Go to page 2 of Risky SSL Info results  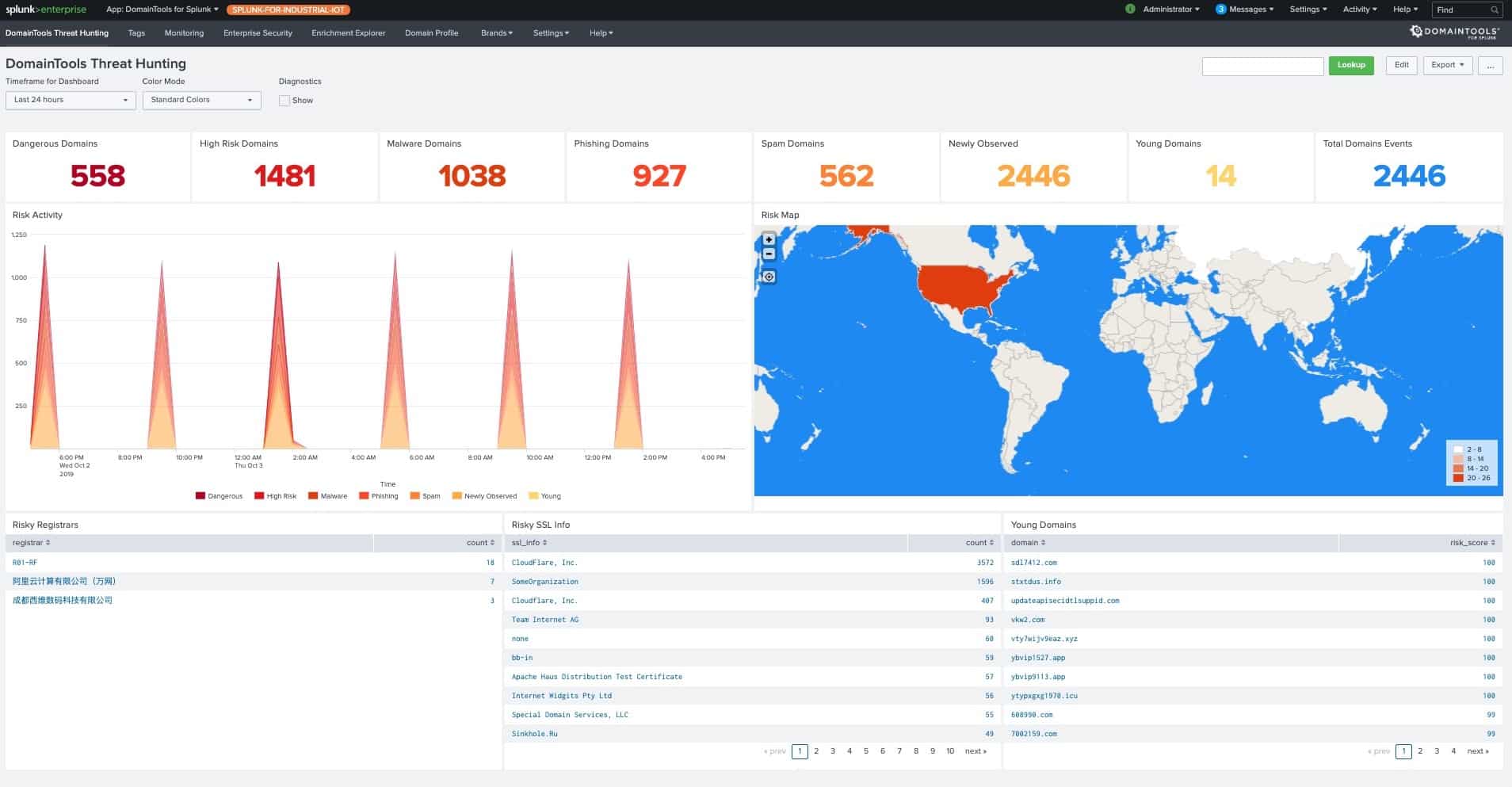click(x=816, y=751)
